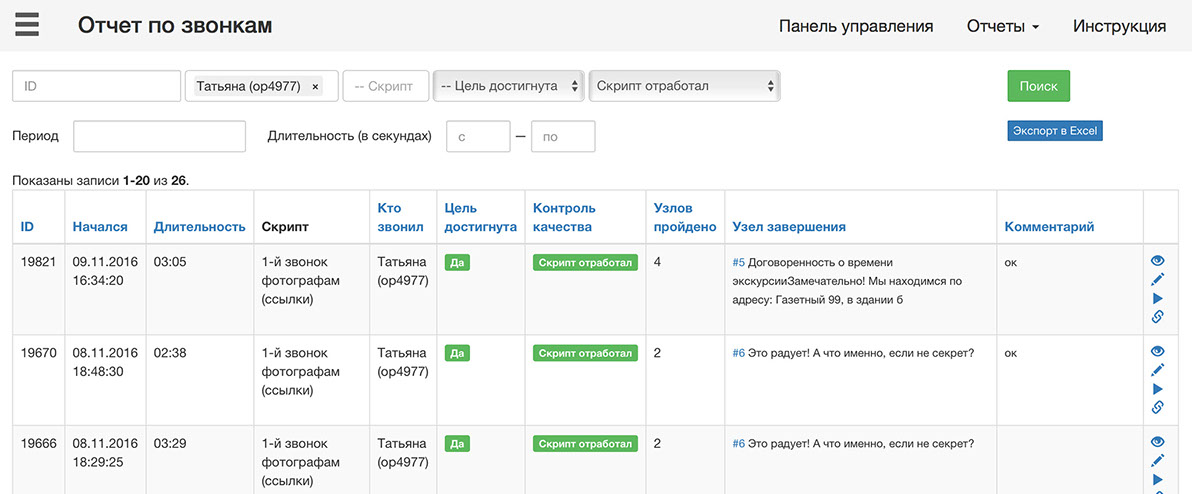Copy link icon for call 19821
The height and width of the screenshot is (494, 1192).
coord(1158,317)
